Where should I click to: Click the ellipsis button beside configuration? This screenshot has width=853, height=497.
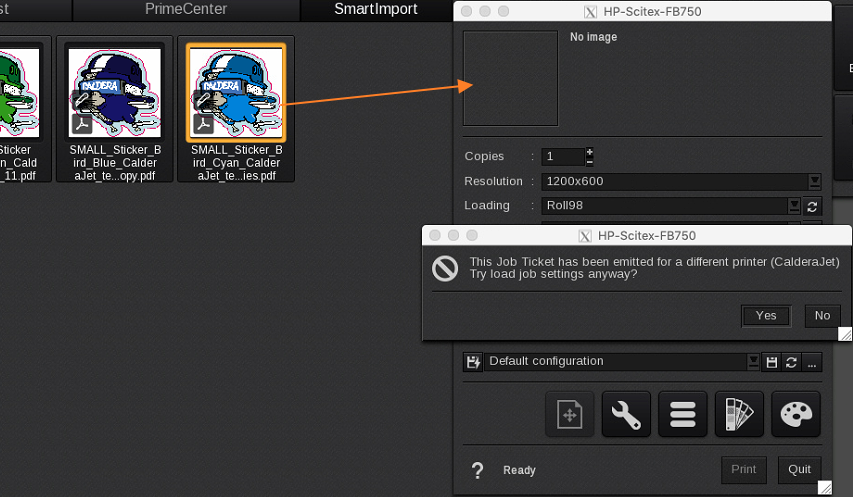pos(812,362)
